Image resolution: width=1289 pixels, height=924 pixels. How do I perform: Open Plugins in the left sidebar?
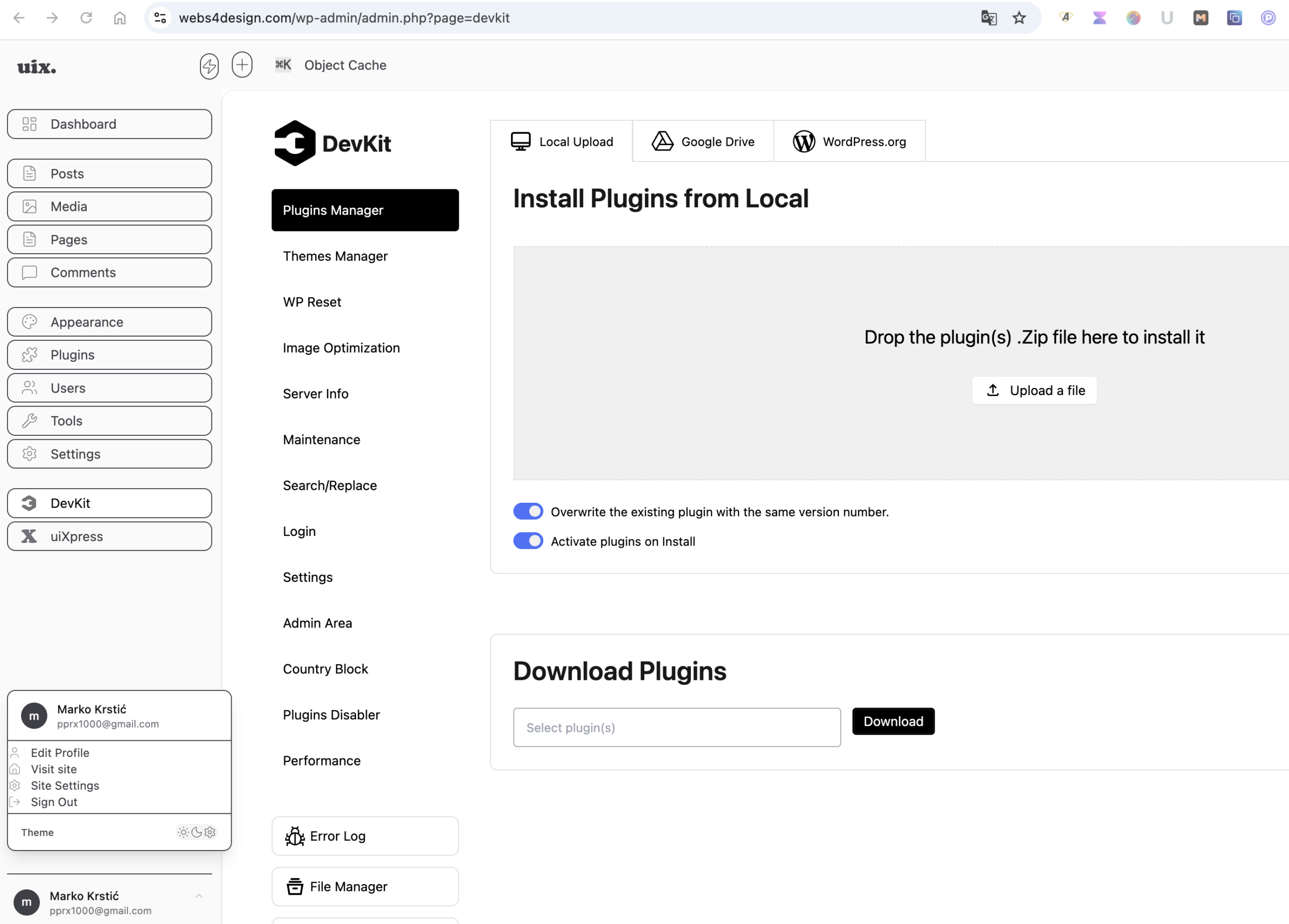click(x=110, y=355)
